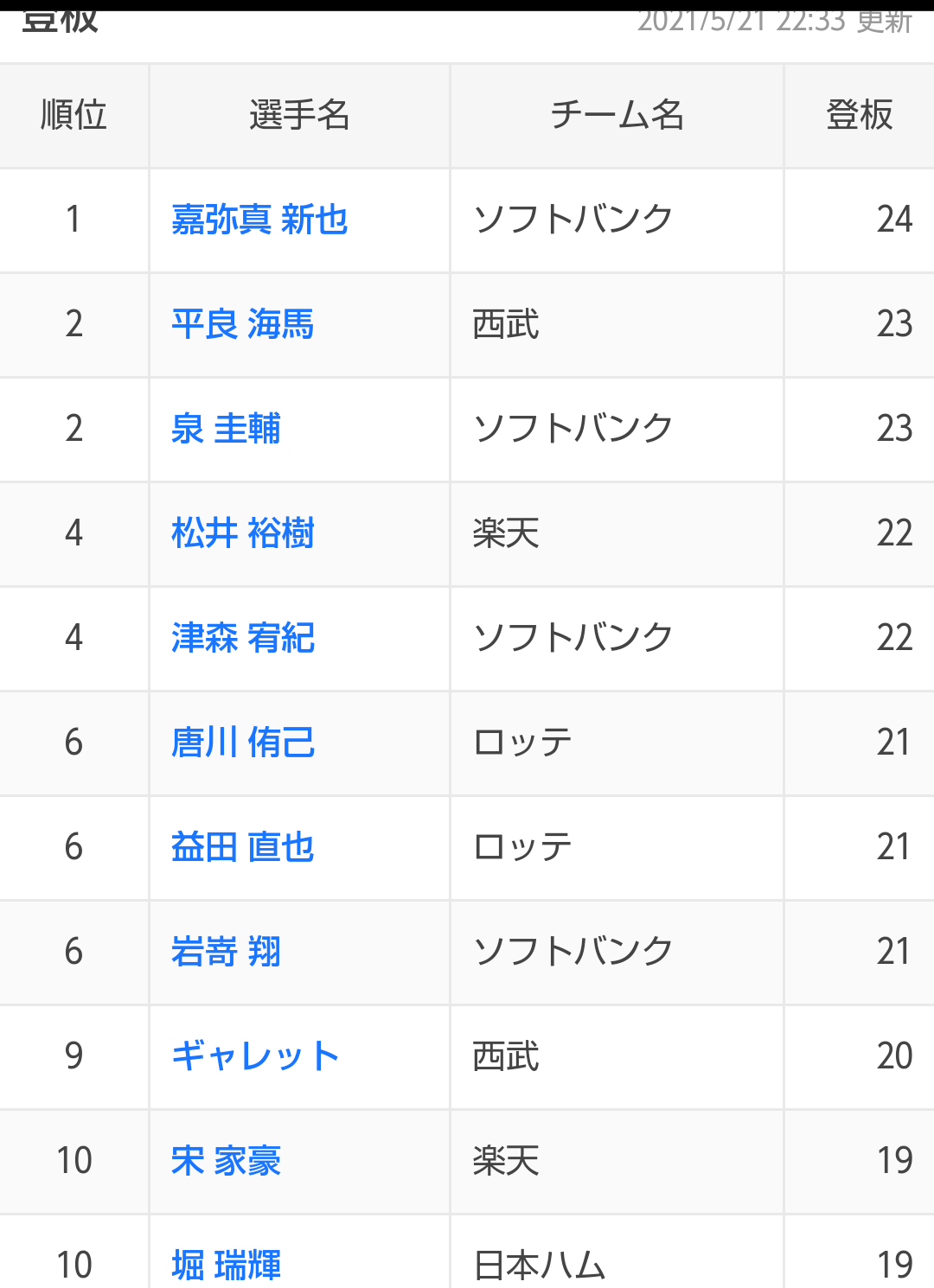
Task: Select player 泉 圭輔
Action: [x=226, y=429]
